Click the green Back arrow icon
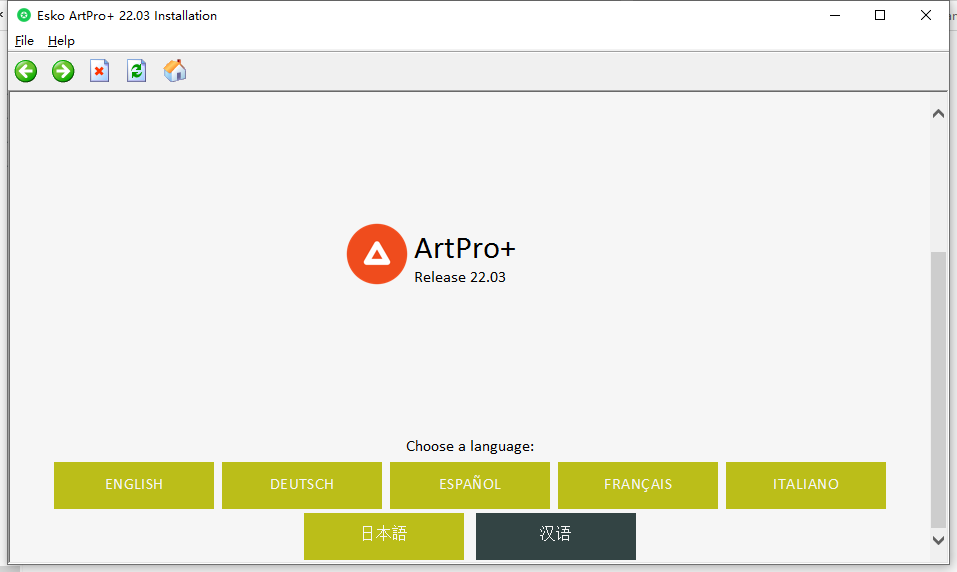The image size is (957, 572). click(x=26, y=71)
